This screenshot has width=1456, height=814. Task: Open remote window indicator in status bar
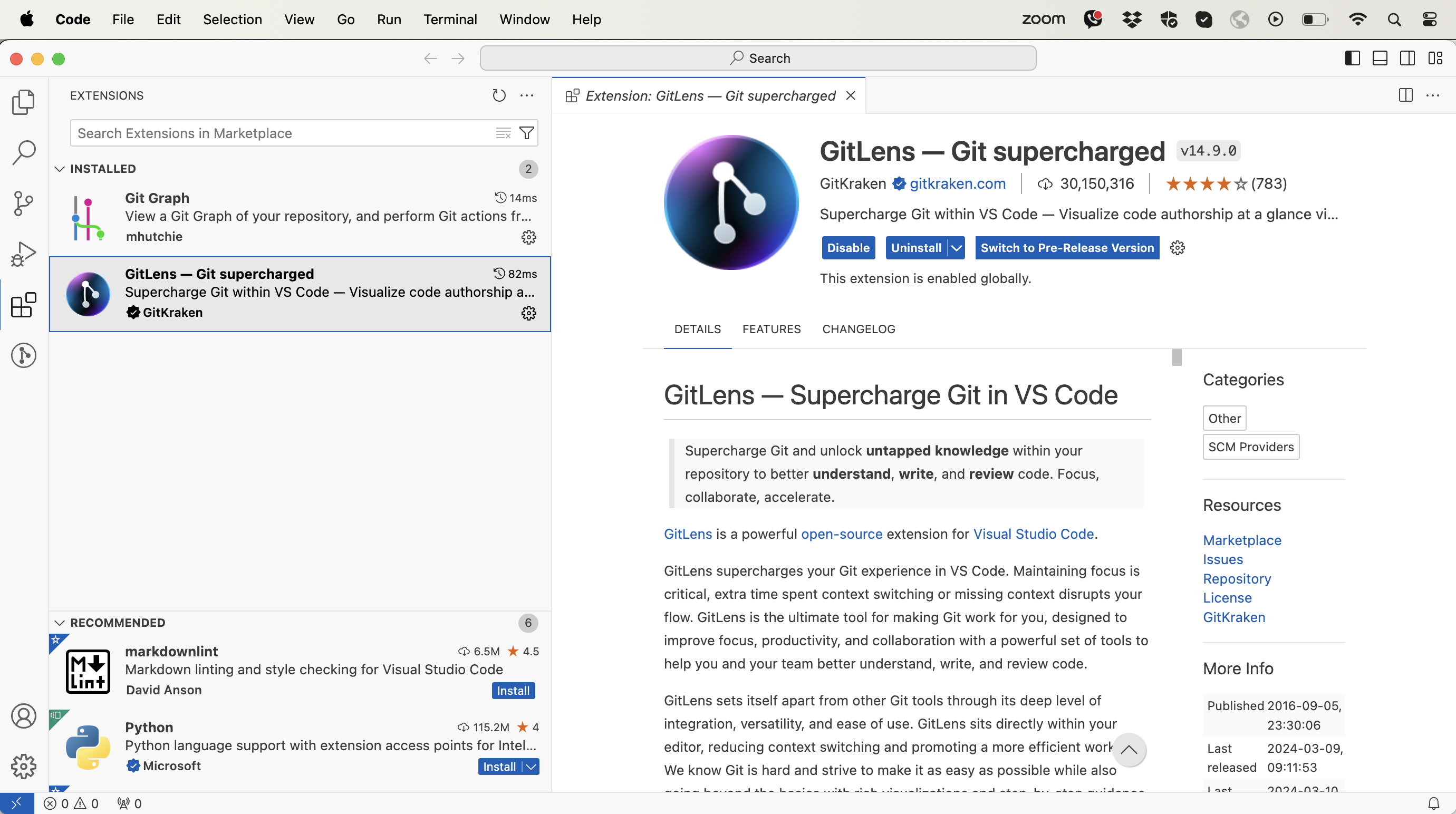17,803
